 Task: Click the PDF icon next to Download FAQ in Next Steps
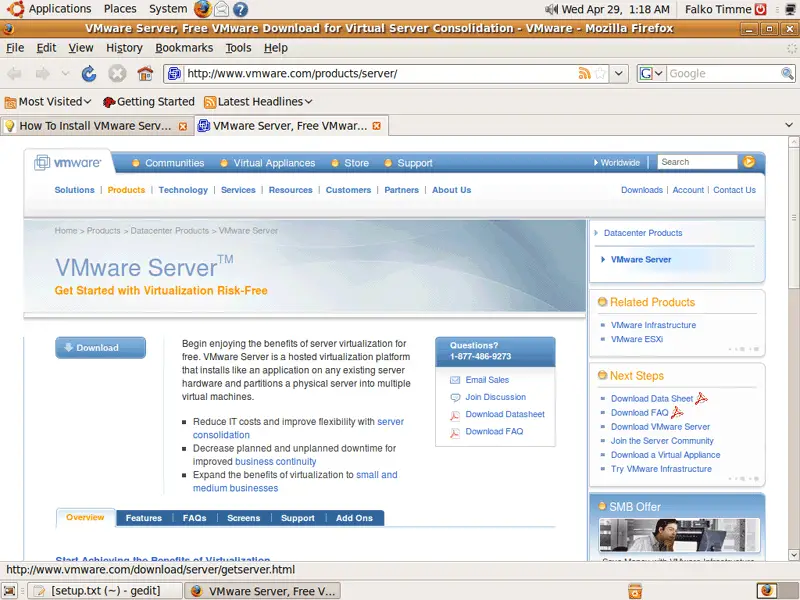click(x=677, y=412)
